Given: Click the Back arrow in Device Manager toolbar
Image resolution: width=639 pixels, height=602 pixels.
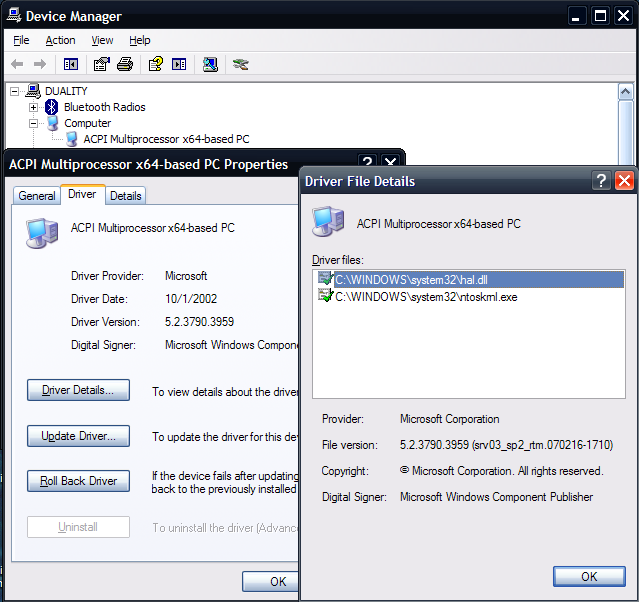Looking at the screenshot, I should click(17, 64).
